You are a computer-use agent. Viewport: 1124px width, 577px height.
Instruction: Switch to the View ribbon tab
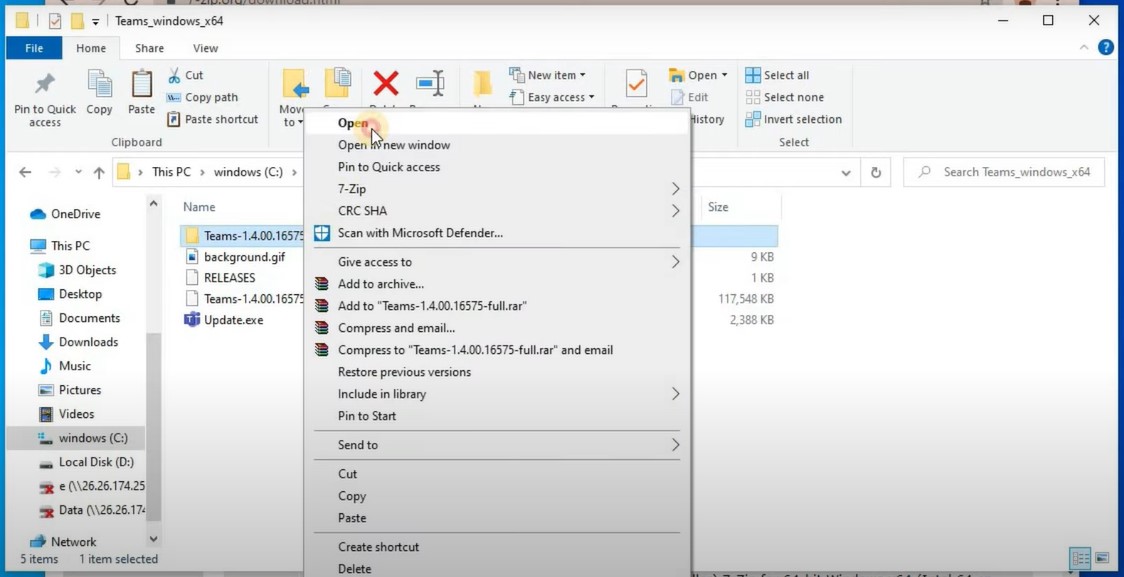click(205, 47)
